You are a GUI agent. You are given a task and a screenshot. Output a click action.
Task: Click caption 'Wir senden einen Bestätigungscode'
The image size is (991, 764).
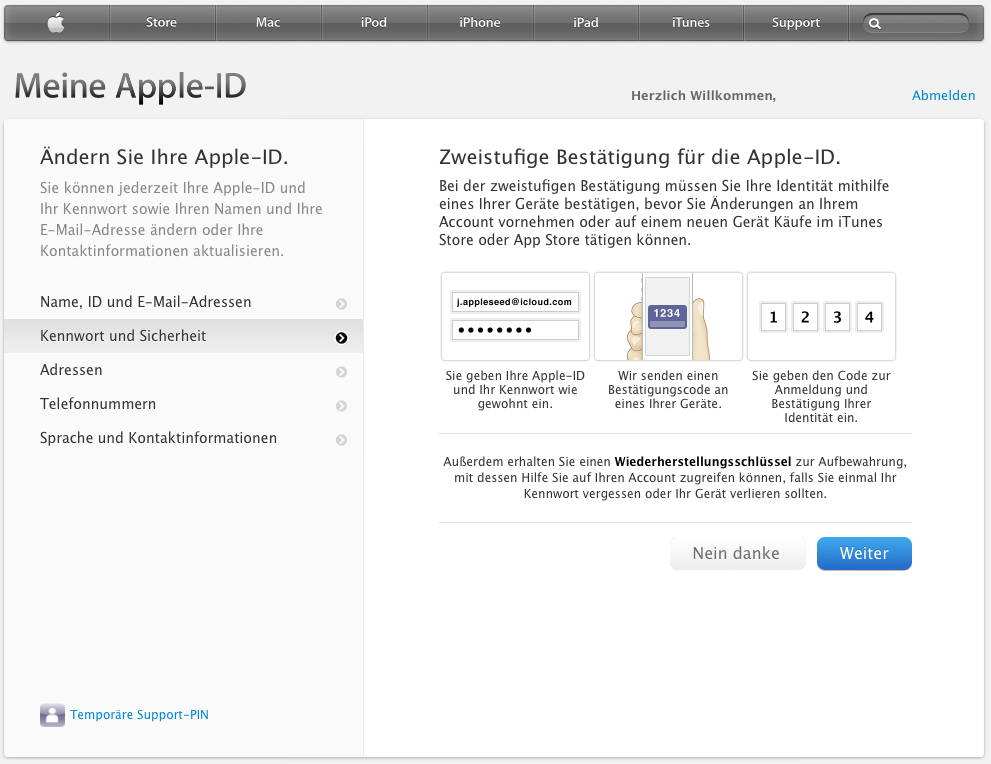click(x=668, y=390)
